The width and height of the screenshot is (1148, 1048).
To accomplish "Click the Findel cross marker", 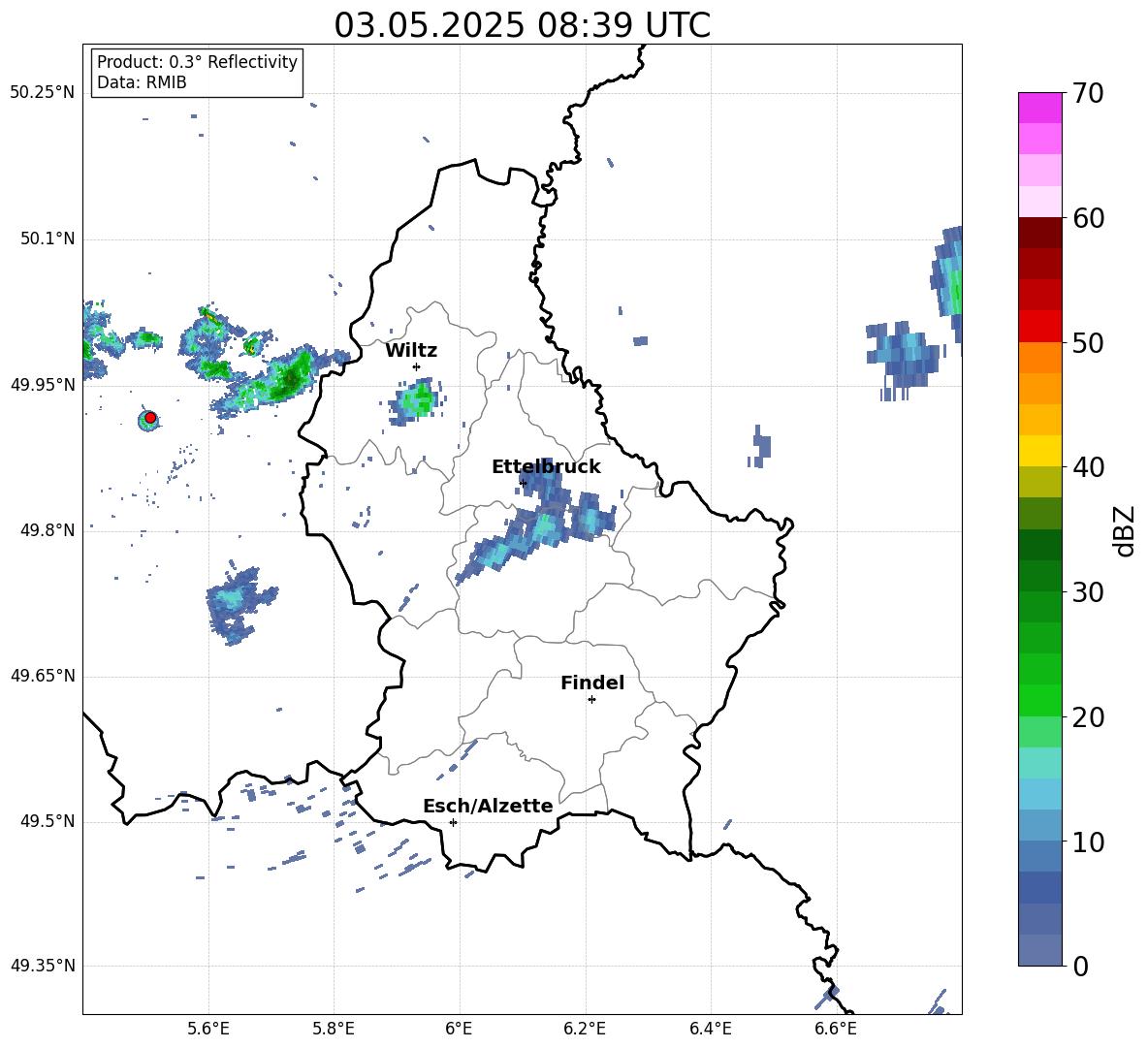I will (x=591, y=700).
